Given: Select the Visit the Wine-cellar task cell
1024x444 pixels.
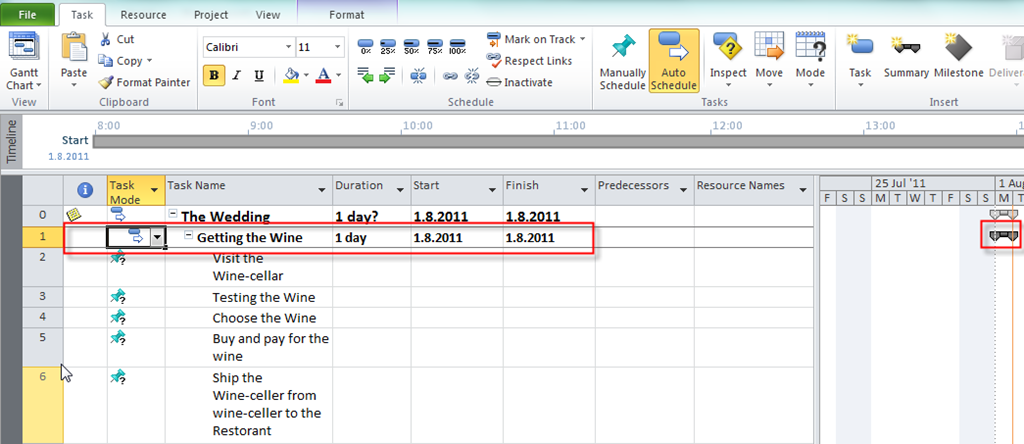Looking at the screenshot, I should click(248, 267).
